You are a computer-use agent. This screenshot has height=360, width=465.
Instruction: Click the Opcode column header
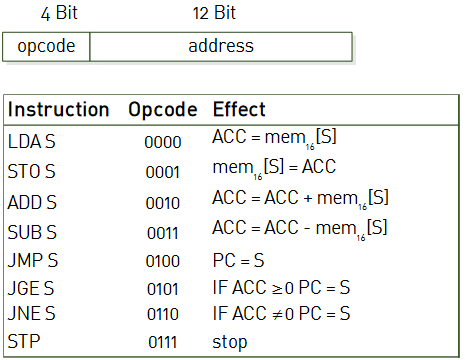[x=163, y=110]
